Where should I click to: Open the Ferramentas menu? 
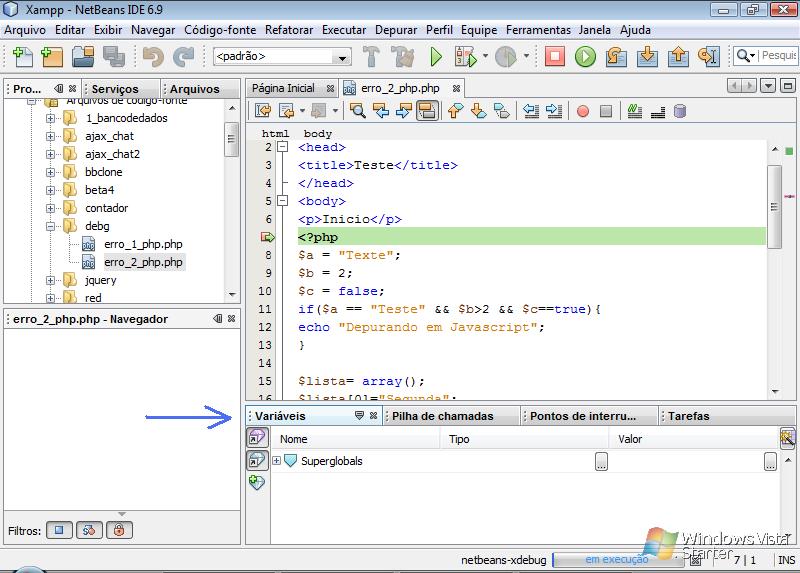(x=538, y=30)
